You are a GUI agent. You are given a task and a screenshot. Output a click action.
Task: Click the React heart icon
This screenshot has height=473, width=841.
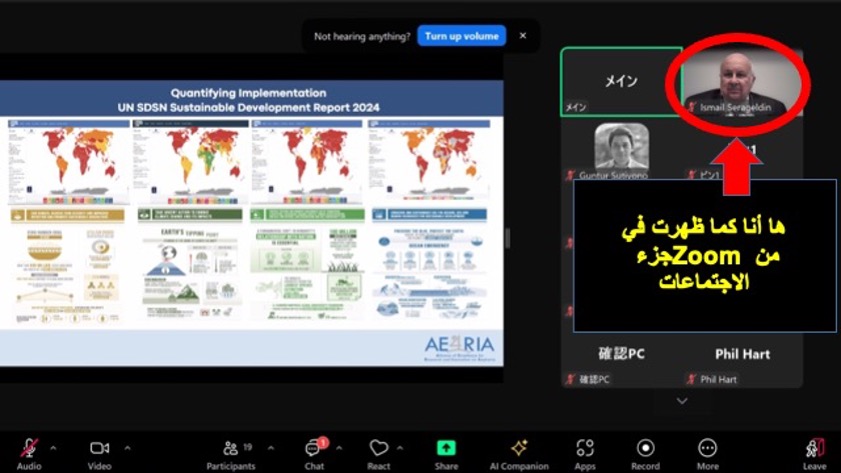[378, 448]
